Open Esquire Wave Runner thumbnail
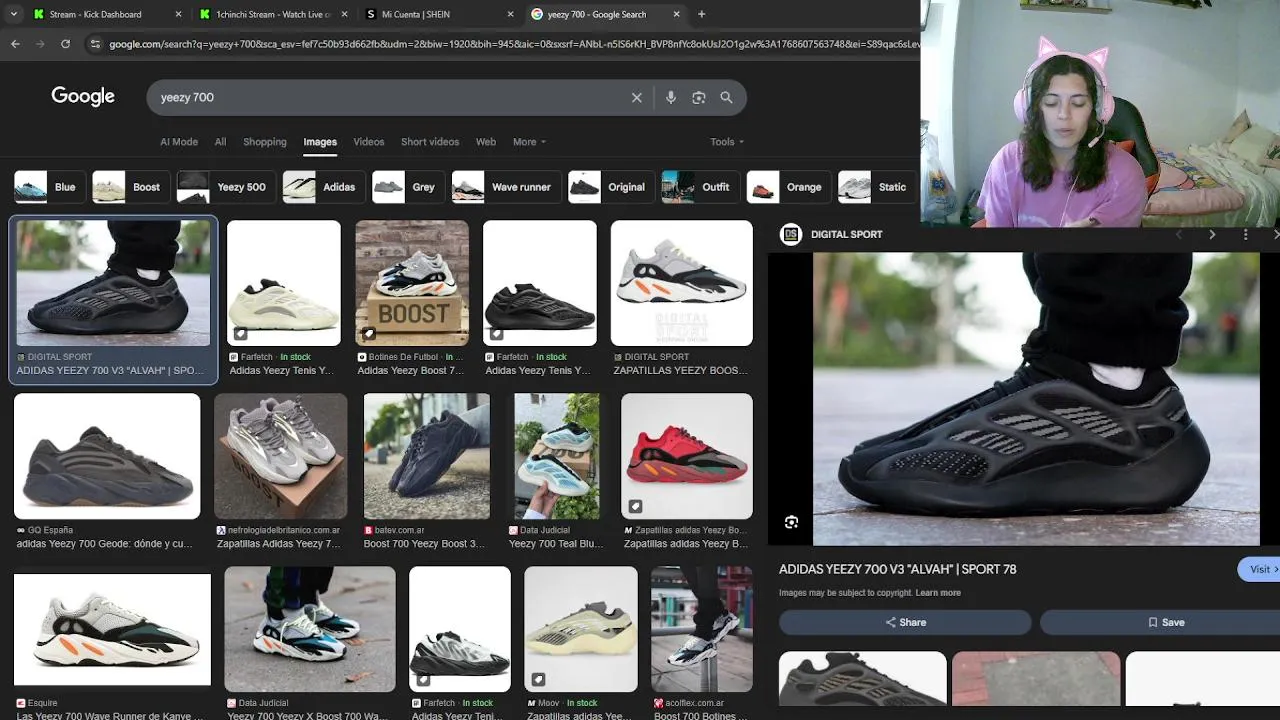The width and height of the screenshot is (1280, 720). click(x=112, y=630)
